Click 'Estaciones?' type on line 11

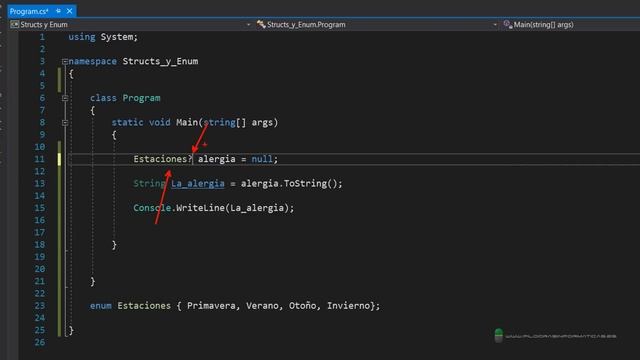pos(163,159)
